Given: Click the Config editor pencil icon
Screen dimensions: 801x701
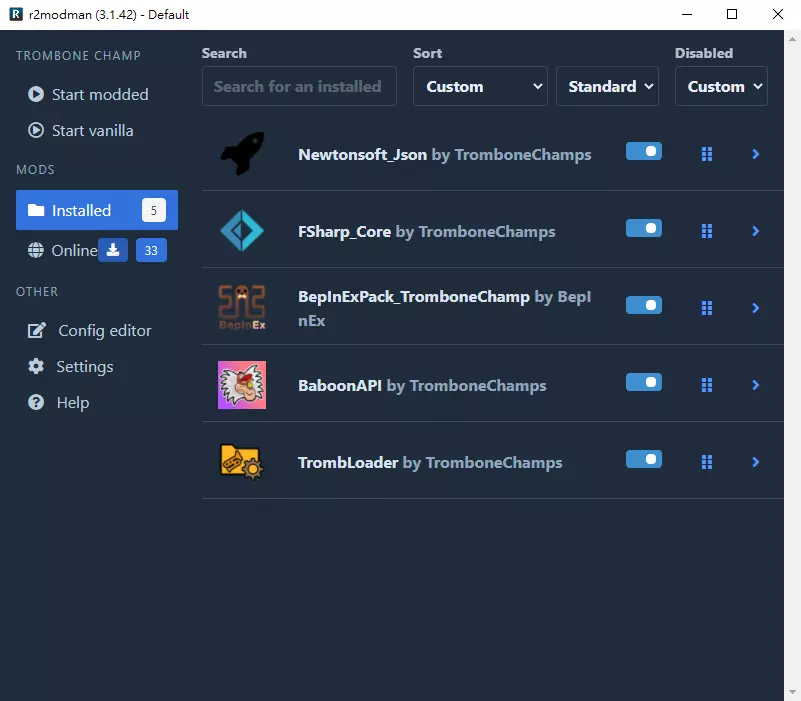Looking at the screenshot, I should 37,330.
